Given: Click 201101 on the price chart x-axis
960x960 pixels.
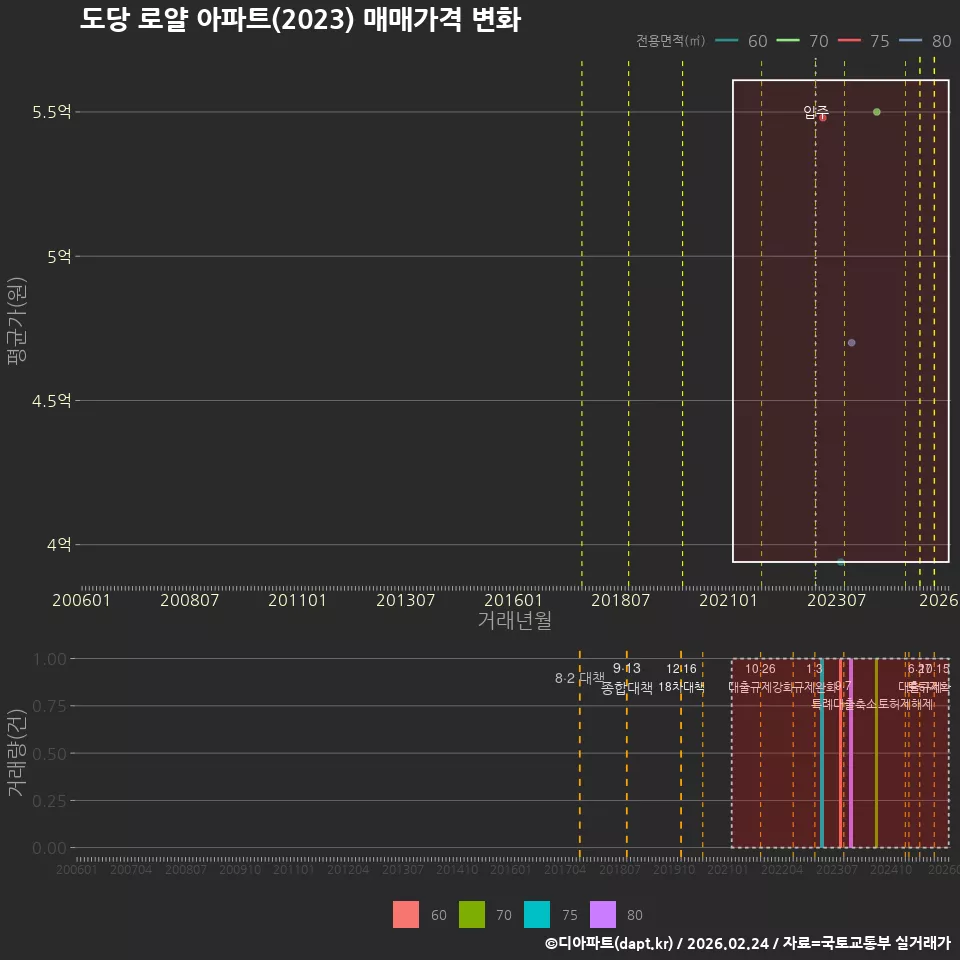Looking at the screenshot, I should tap(297, 600).
